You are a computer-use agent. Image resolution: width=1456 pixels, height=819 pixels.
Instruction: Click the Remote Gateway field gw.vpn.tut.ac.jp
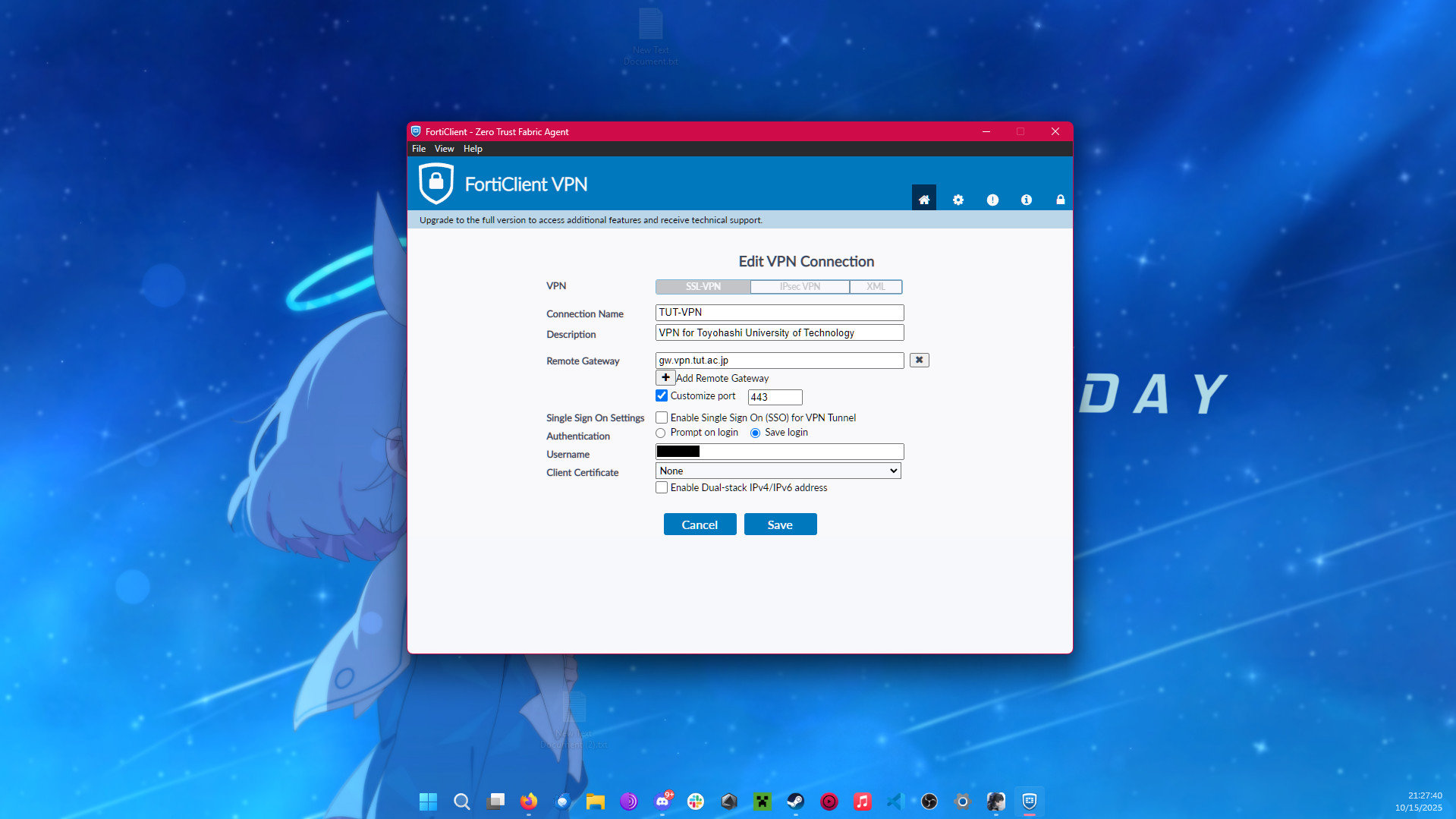click(779, 360)
